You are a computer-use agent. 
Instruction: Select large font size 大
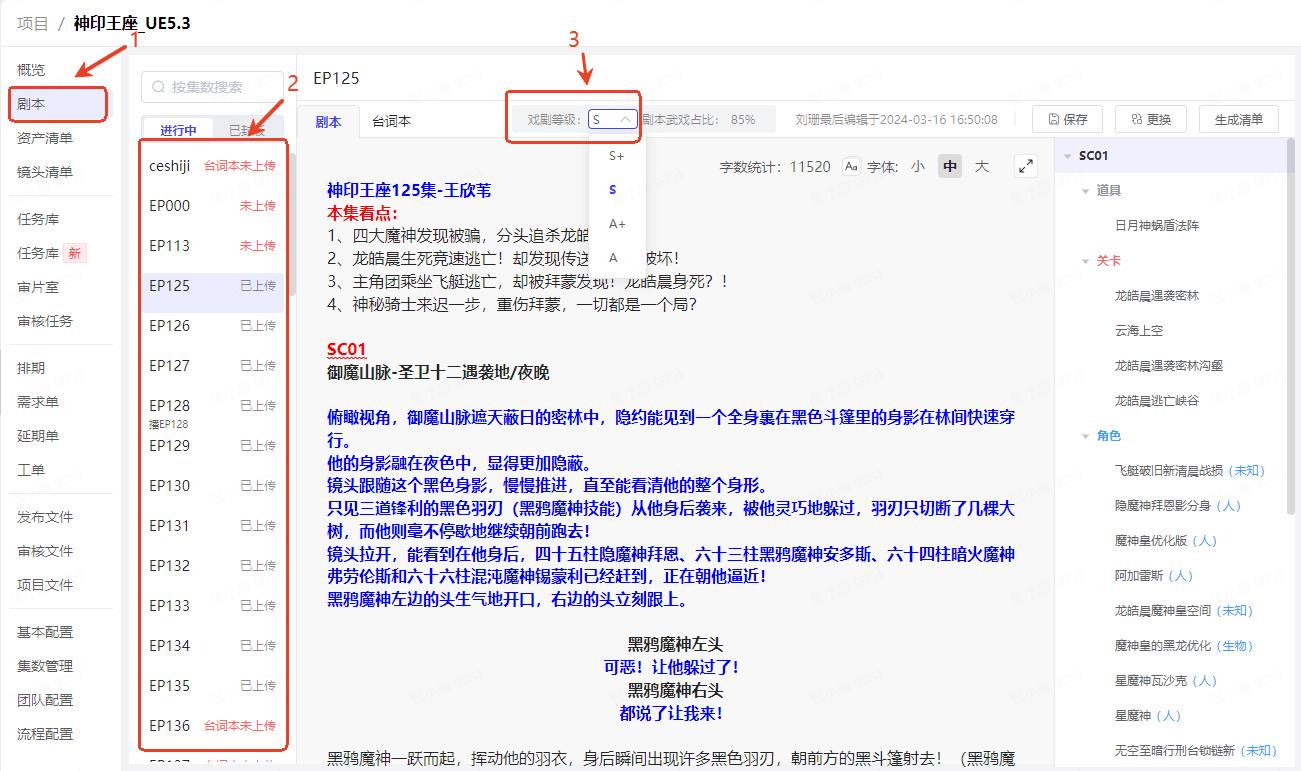982,167
